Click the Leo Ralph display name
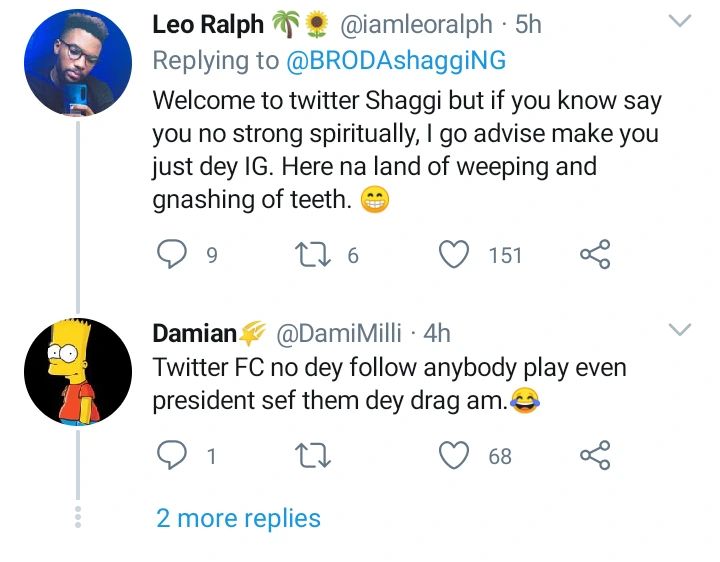 [208, 25]
